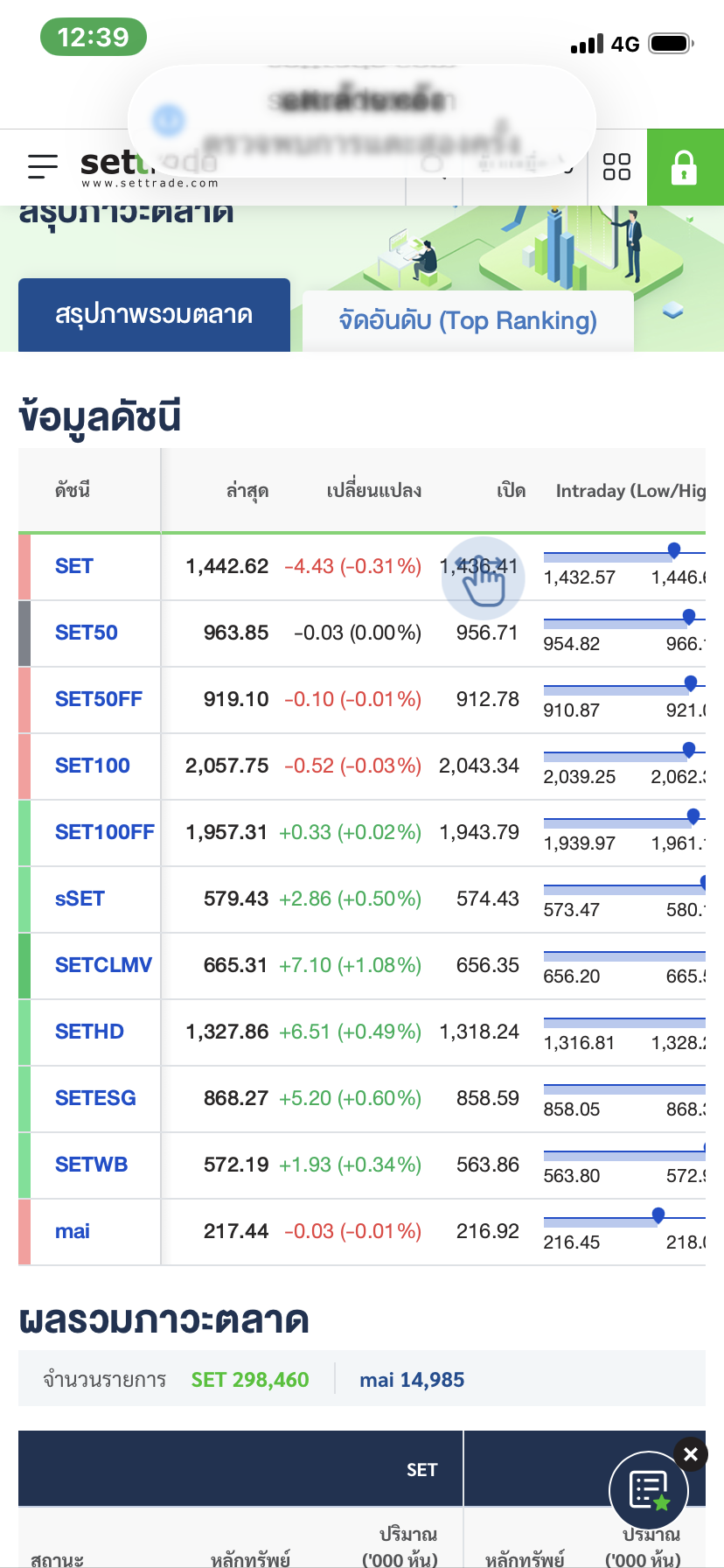Switch to จัดอันดับ (Top Ranking) tab
Viewport: 724px width, 1568px height.
click(468, 321)
